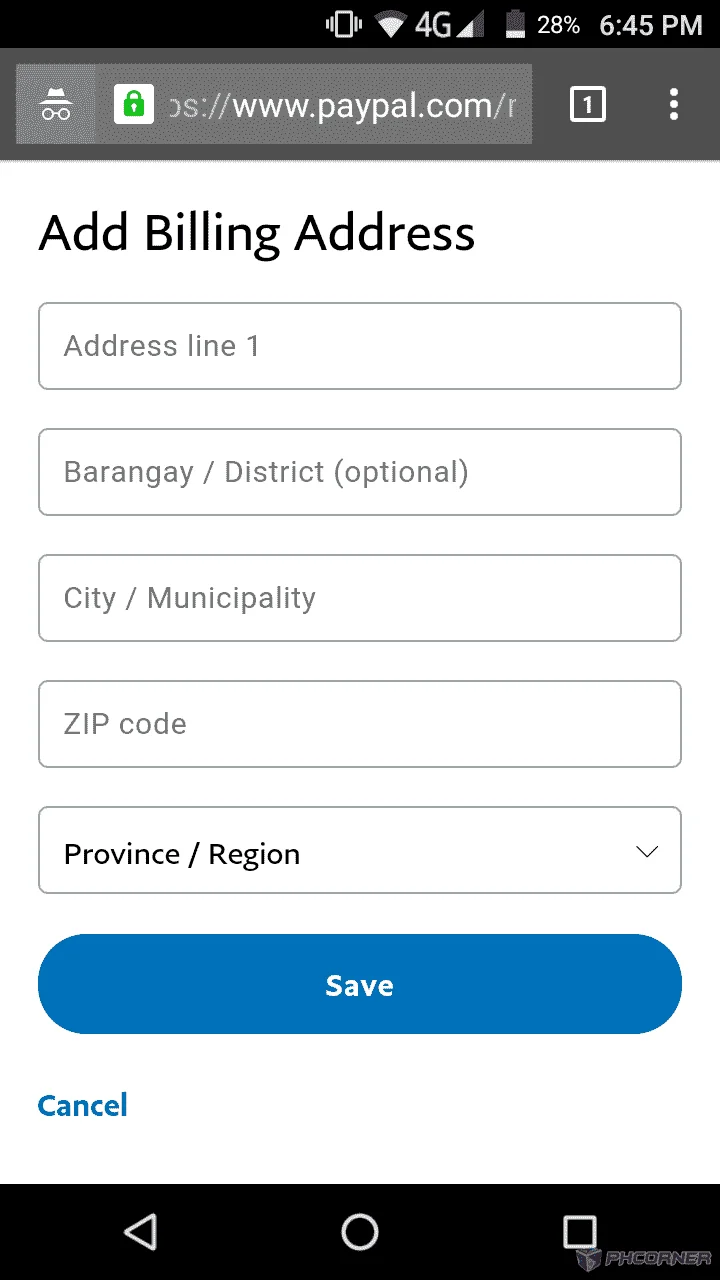Tap the Android recent apps square
The height and width of the screenshot is (1280, 720).
click(579, 1232)
